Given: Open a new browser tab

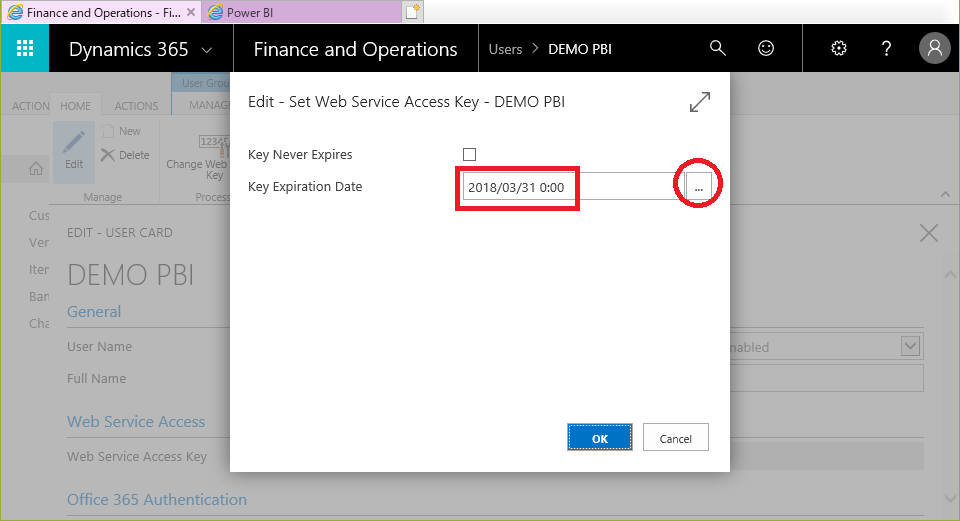Looking at the screenshot, I should click(x=413, y=12).
